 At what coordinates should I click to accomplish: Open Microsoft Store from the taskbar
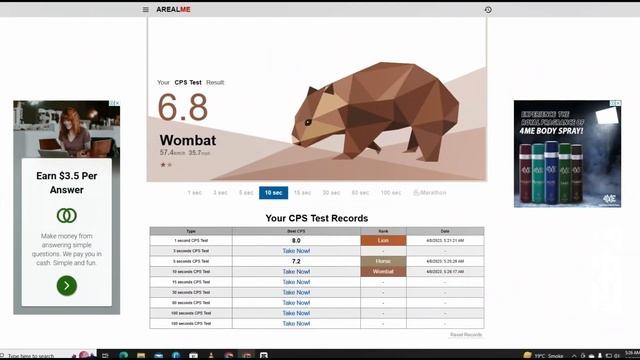[x=193, y=356]
